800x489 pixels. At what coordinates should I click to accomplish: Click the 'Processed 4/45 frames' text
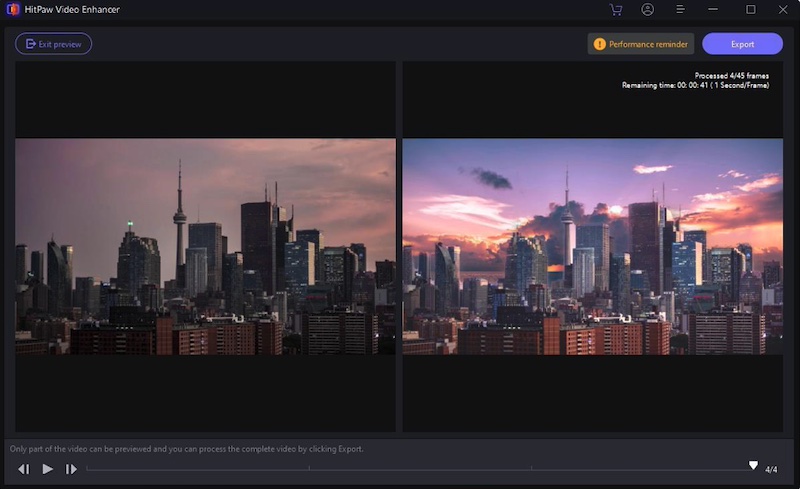pyautogui.click(x=732, y=76)
